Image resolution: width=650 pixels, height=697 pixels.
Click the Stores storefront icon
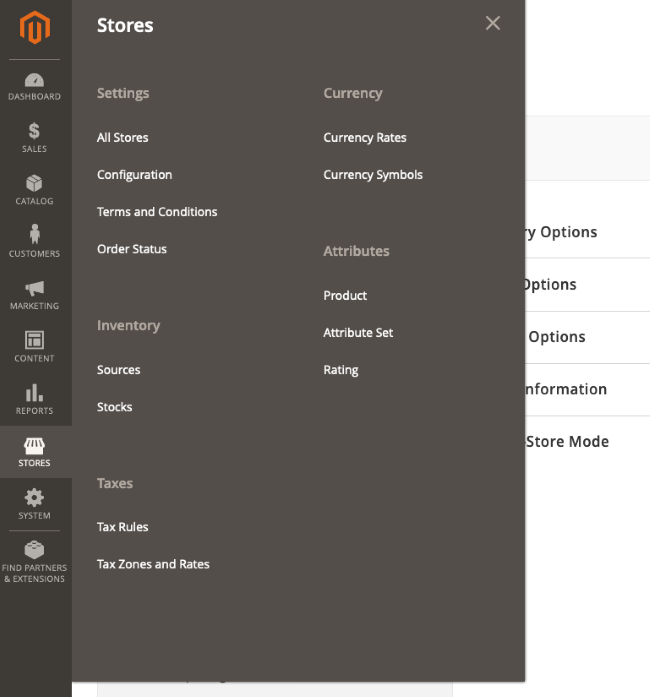35,446
